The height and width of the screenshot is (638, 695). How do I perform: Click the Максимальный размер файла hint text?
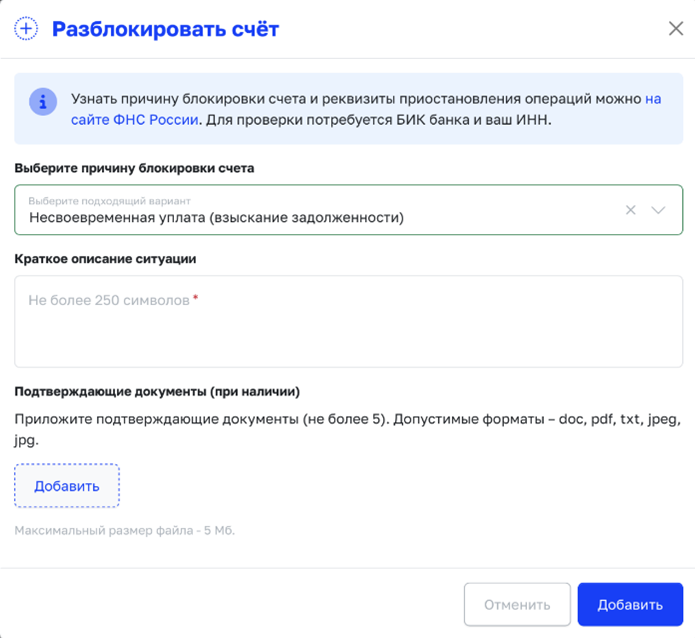[x=125, y=530]
